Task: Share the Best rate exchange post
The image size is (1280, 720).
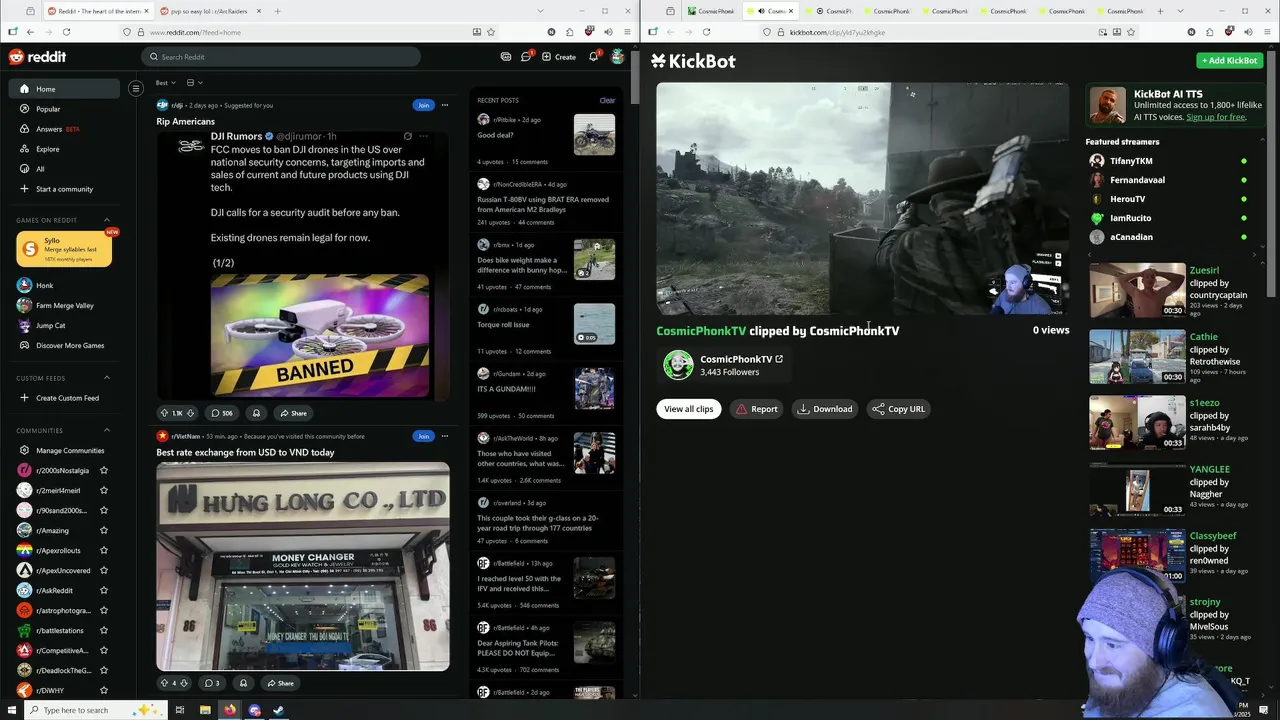Action: click(280, 683)
